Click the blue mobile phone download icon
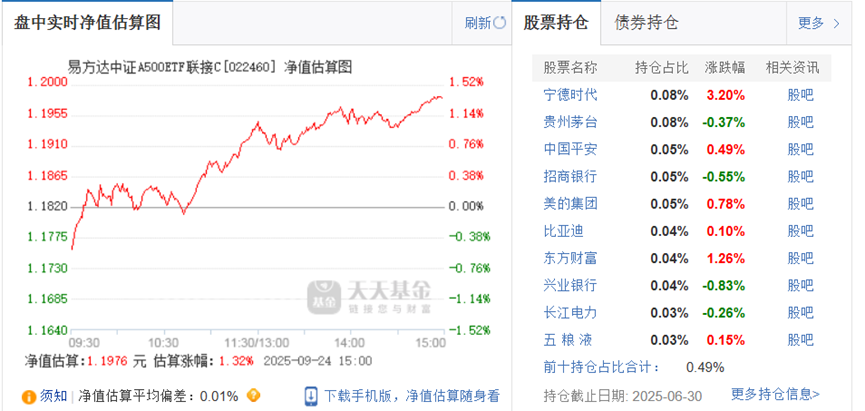This screenshot has height=411, width=865. (311, 396)
